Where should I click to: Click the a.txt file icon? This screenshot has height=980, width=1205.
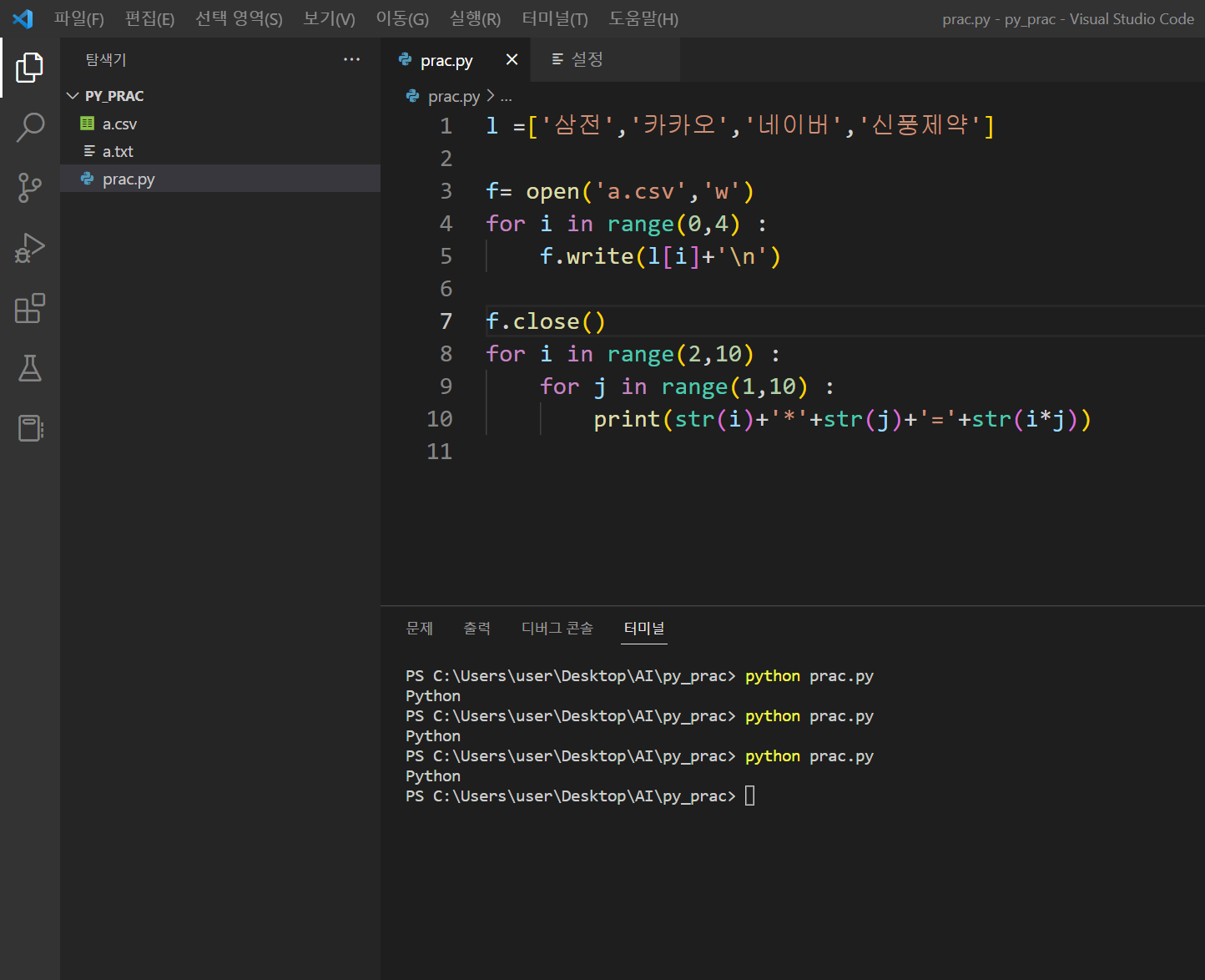pyautogui.click(x=89, y=151)
